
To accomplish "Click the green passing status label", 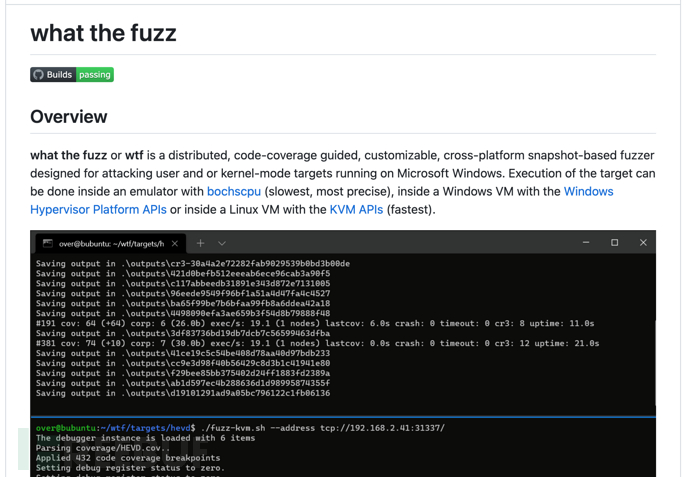I will point(95,75).
